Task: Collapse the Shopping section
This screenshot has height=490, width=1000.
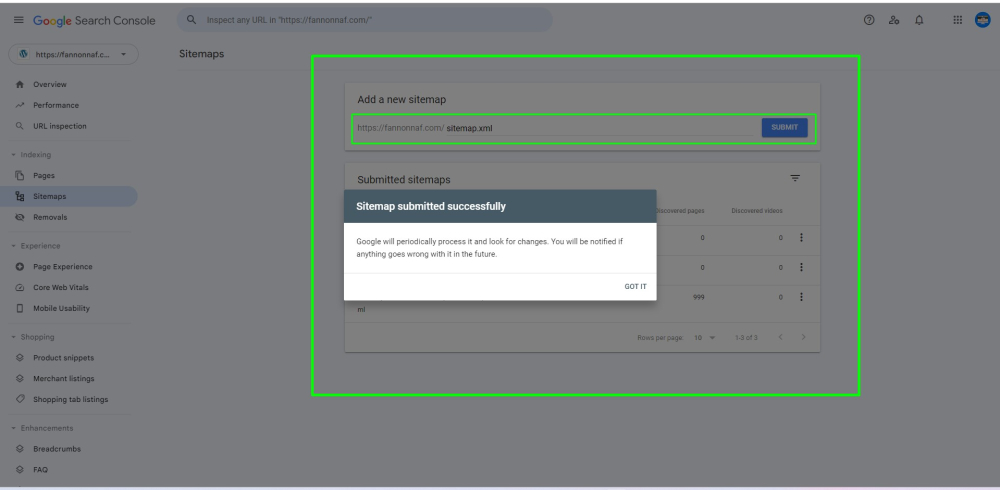Action: (x=14, y=337)
